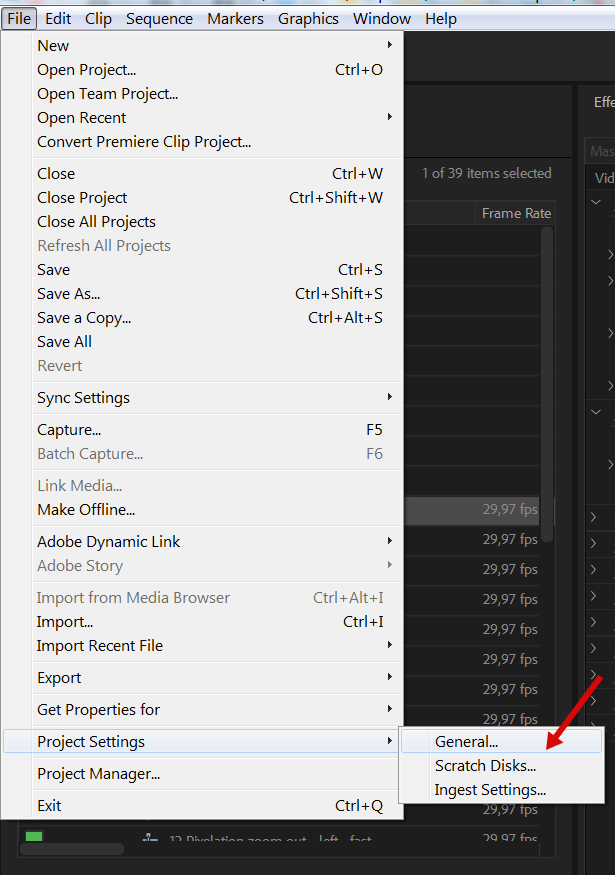Open the Edit menu
The height and width of the screenshot is (875, 615).
[58, 19]
